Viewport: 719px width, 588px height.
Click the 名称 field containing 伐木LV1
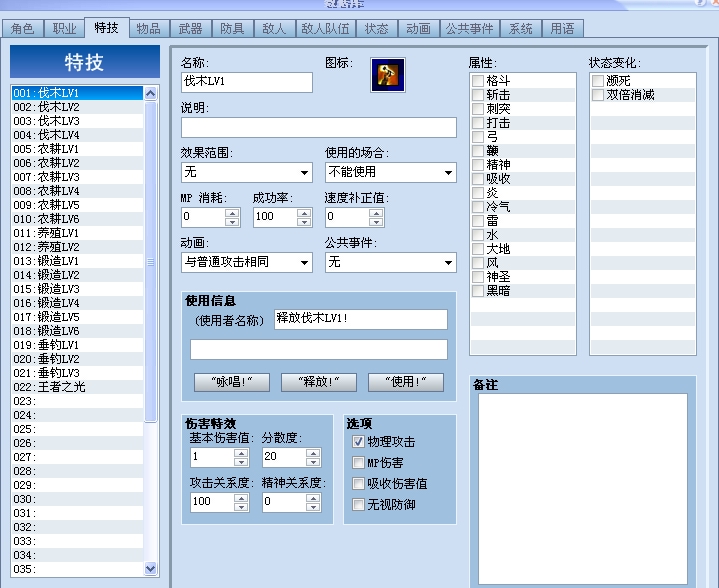(247, 82)
